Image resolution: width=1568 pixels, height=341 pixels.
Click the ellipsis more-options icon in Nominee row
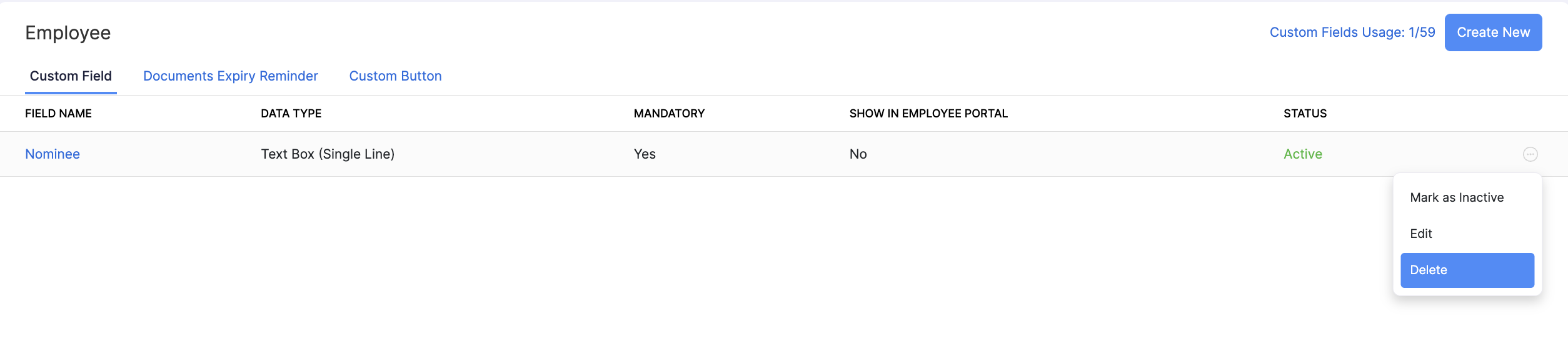coord(1530,154)
